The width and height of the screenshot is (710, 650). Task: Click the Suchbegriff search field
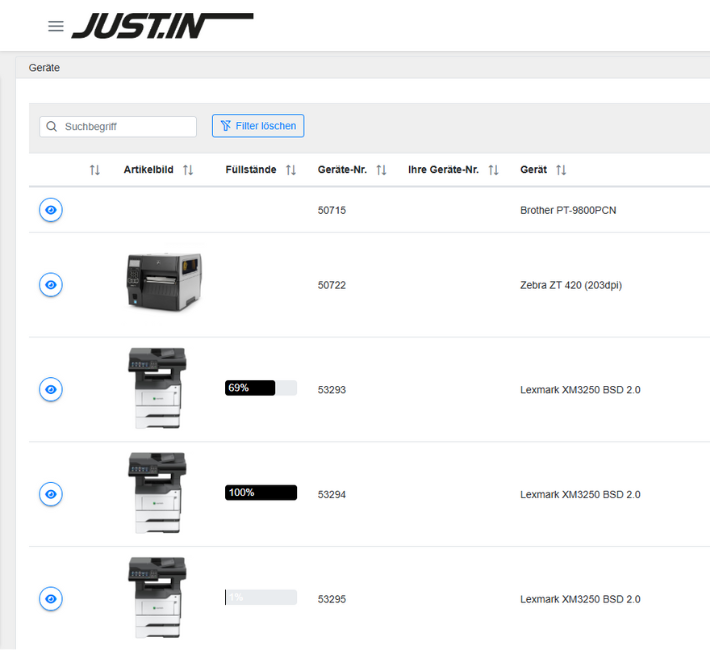[x=125, y=127]
